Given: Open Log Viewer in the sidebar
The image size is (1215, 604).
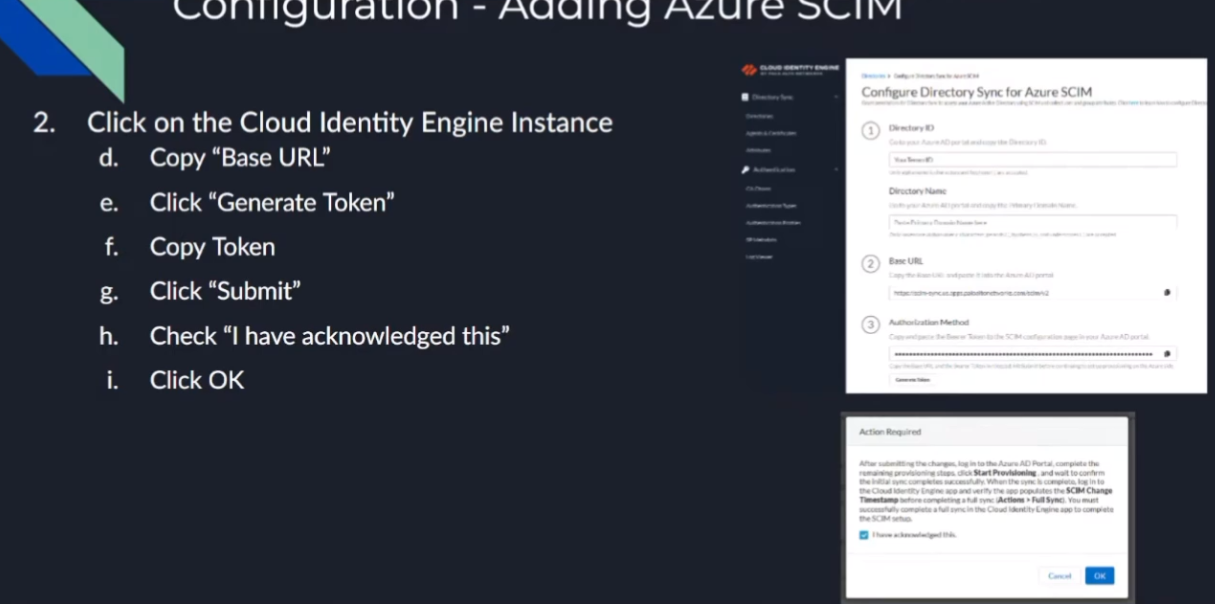Looking at the screenshot, I should point(759,256).
